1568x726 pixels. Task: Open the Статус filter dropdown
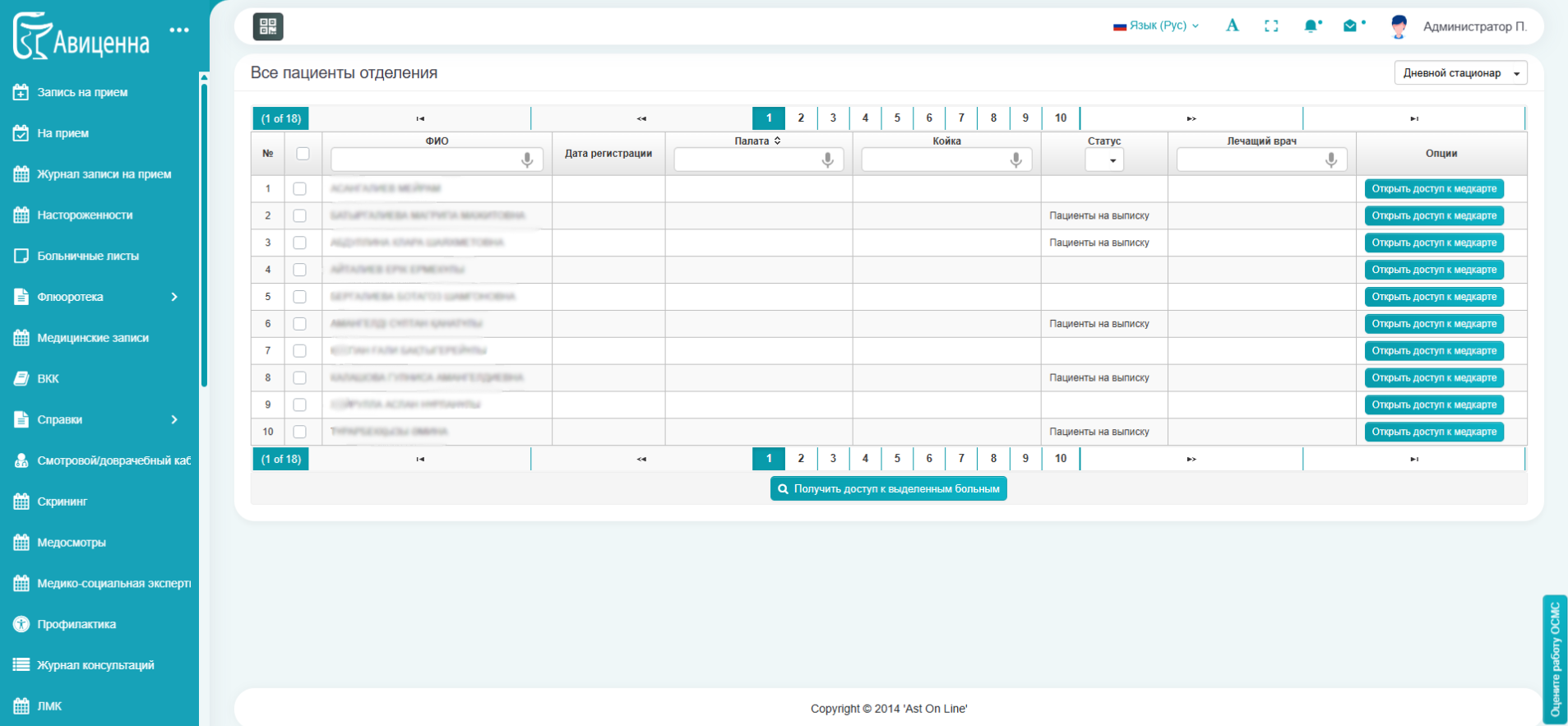tap(1104, 160)
